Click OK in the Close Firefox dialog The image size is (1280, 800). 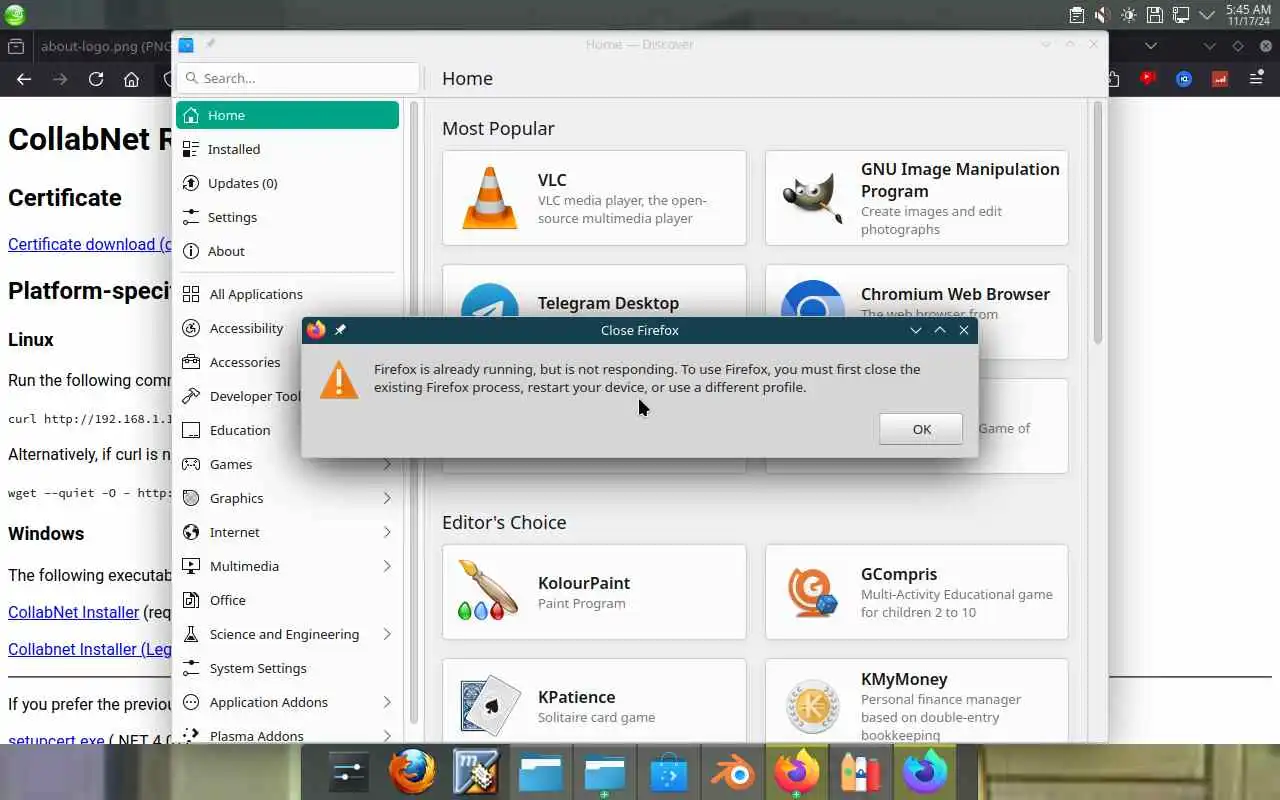click(x=921, y=429)
